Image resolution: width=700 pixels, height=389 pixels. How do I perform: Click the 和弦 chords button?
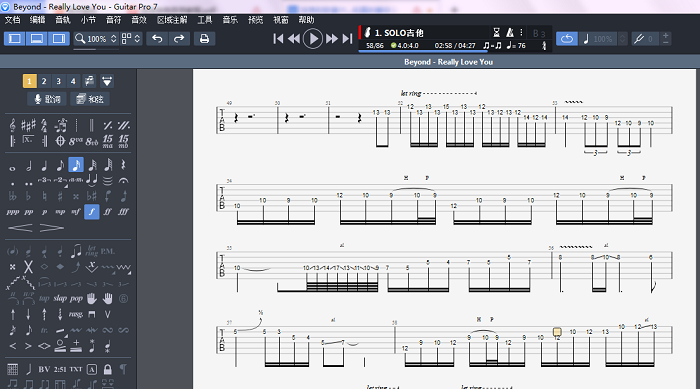point(90,99)
